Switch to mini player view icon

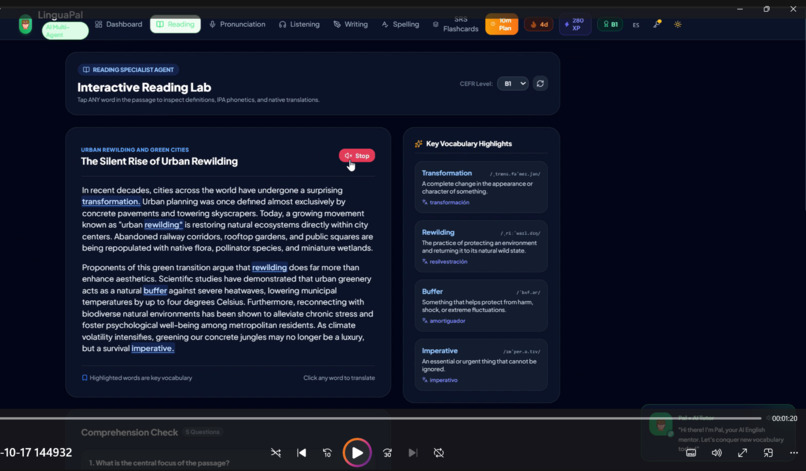768,452
